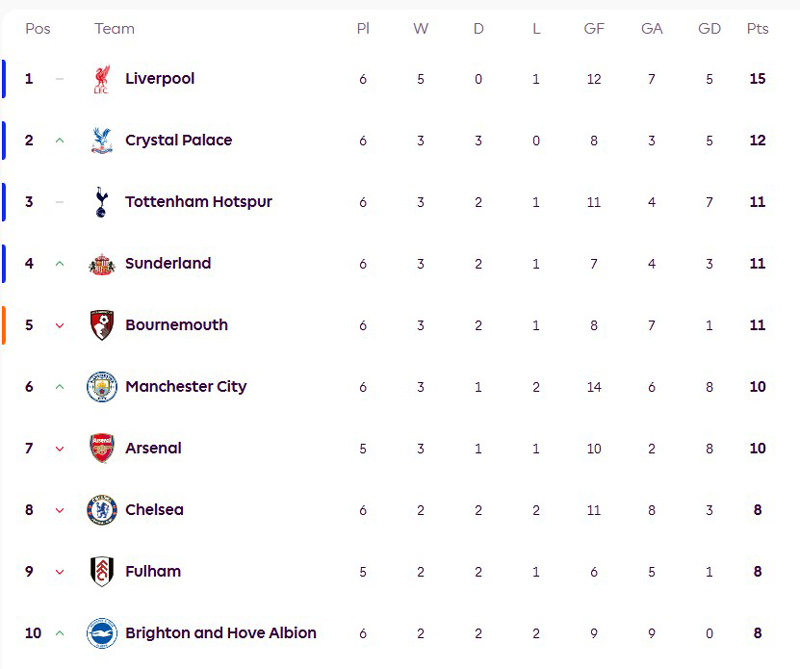The image size is (800, 669).
Task: Open the Brighton and Hove Albion link
Action: click(220, 633)
